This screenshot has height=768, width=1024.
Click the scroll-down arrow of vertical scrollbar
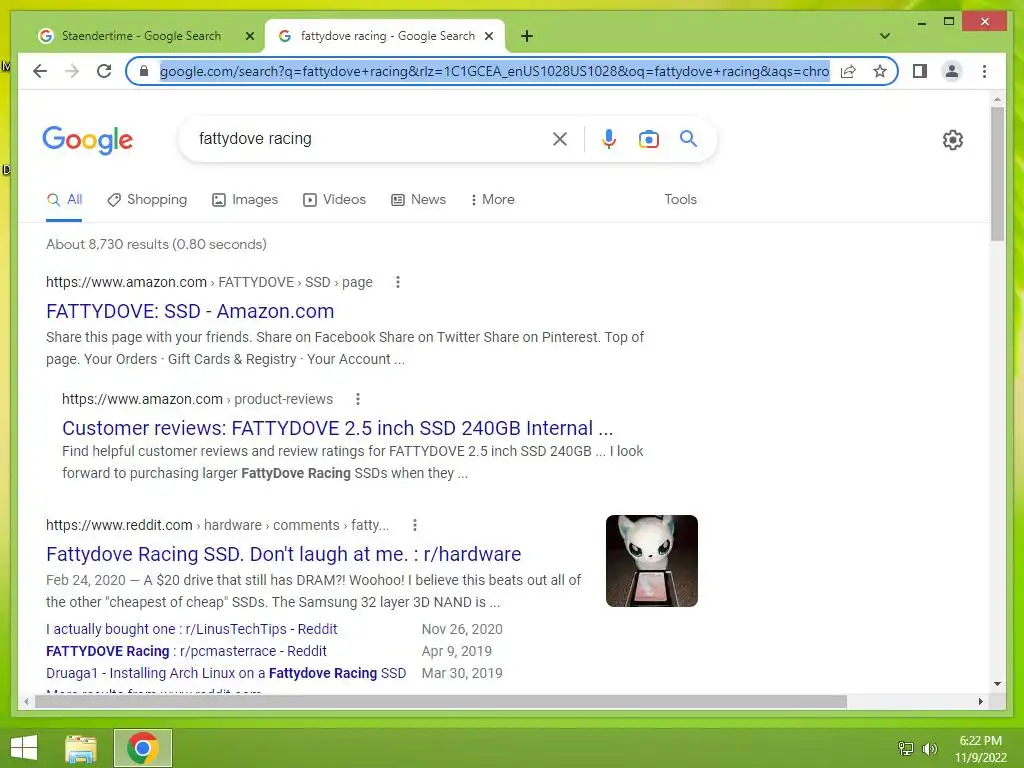tap(997, 684)
